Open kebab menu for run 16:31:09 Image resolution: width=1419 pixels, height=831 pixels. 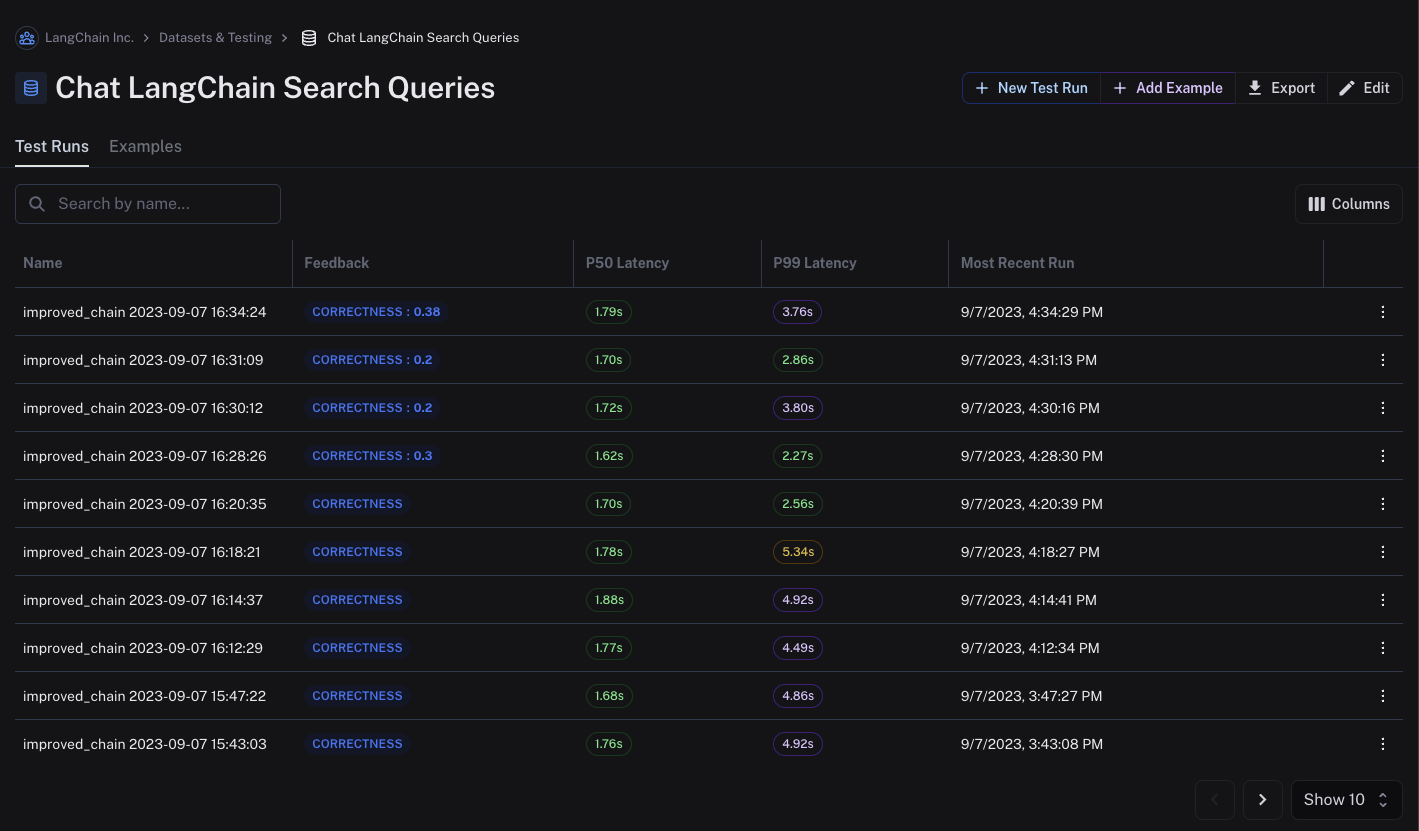click(x=1383, y=360)
